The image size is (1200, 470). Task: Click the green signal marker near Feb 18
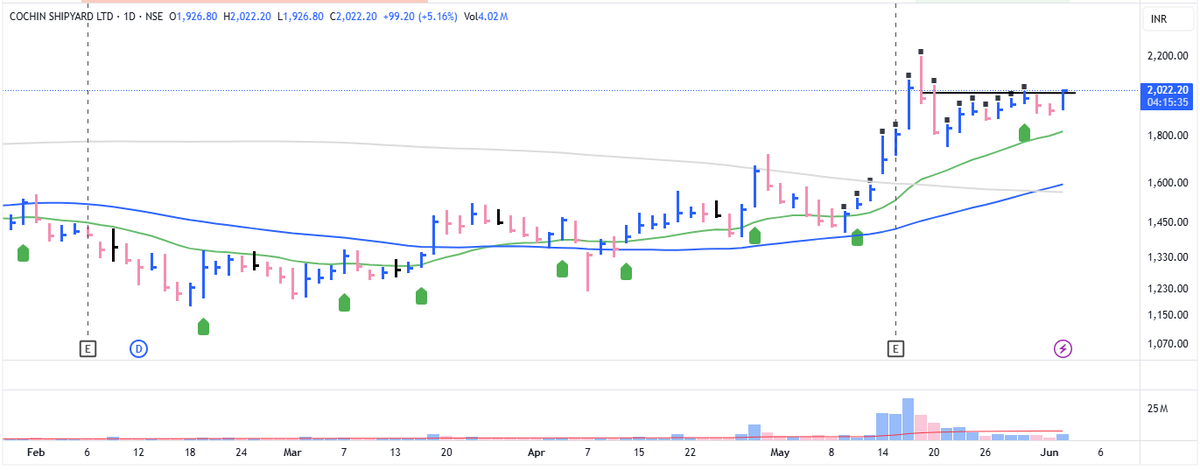[x=204, y=326]
